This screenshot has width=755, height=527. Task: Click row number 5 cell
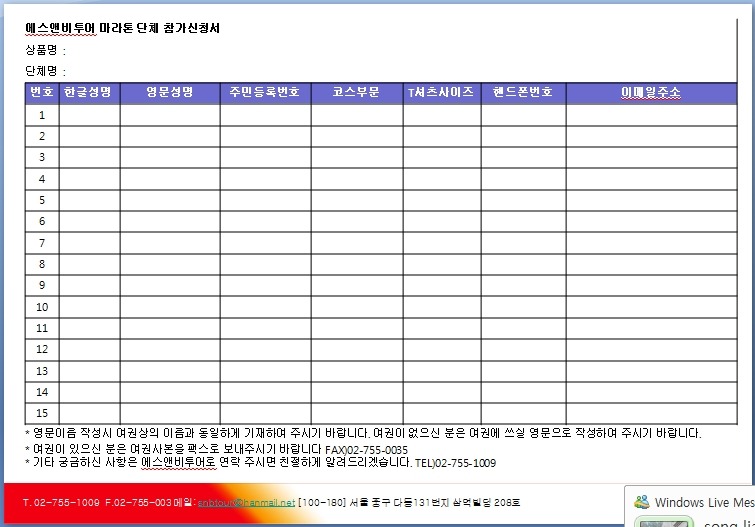pos(42,200)
